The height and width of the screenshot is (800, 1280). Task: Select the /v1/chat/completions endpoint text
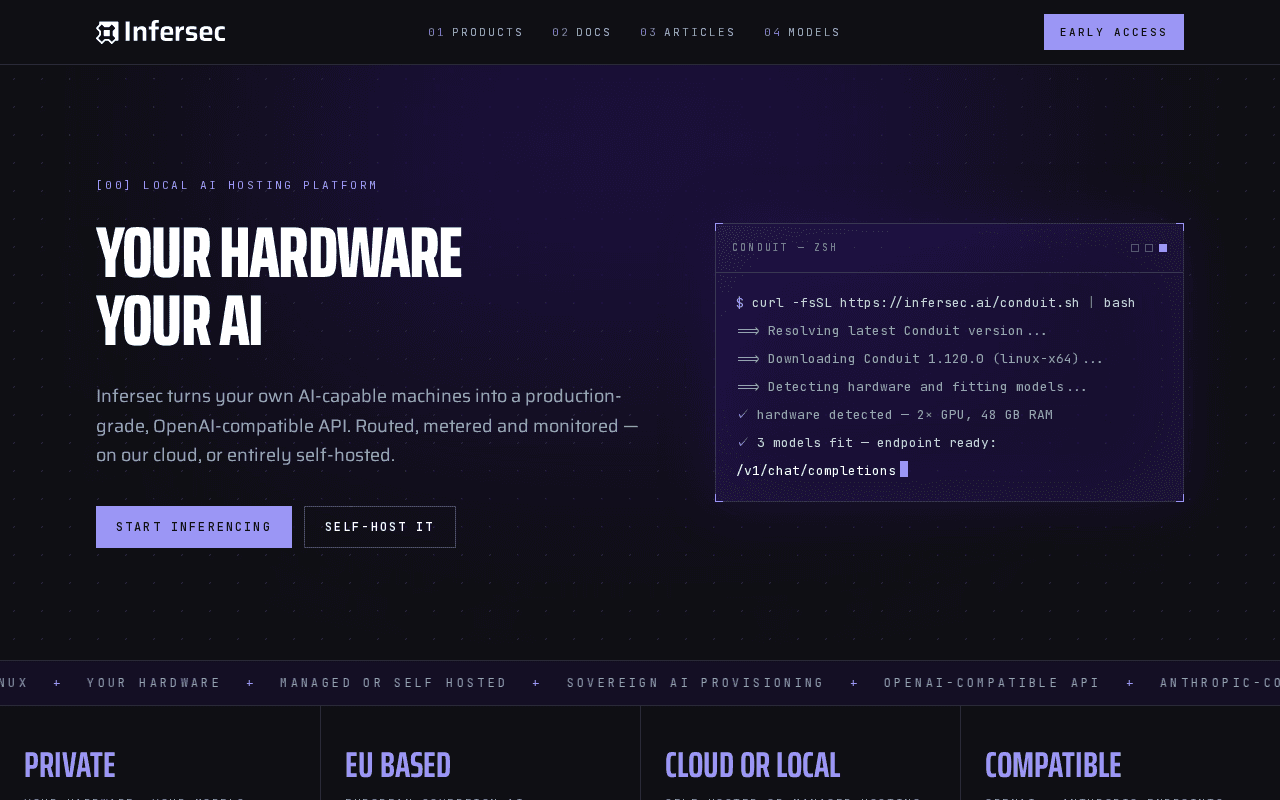click(816, 470)
